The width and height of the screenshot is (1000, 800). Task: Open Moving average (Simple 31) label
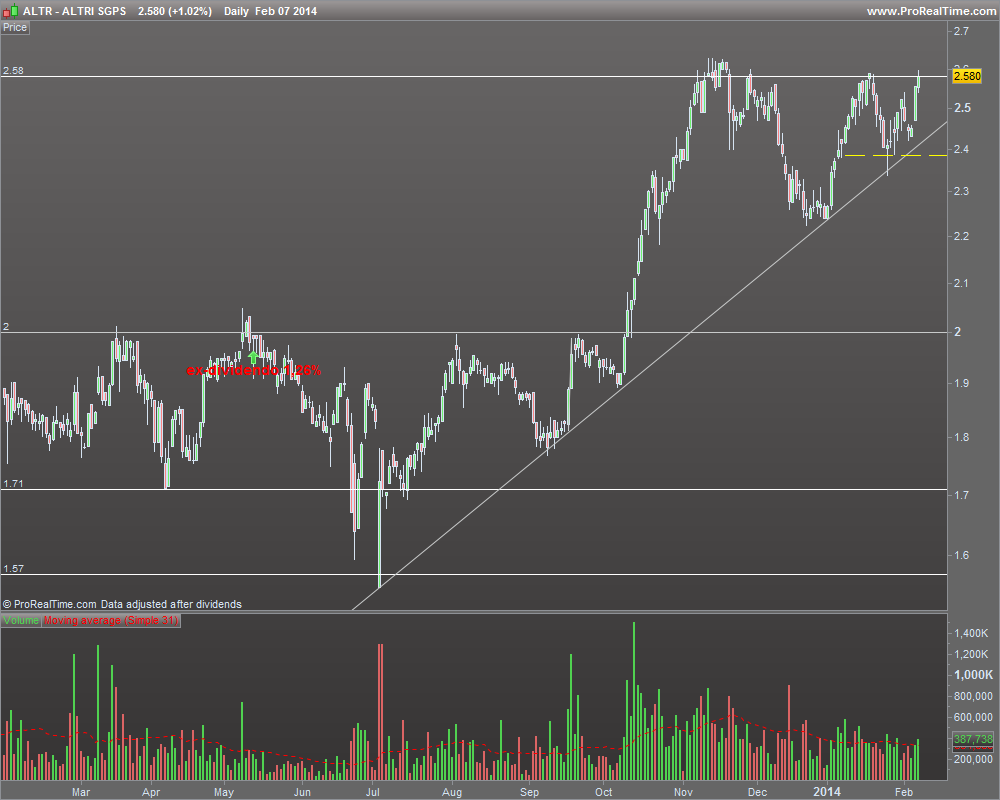(111, 620)
